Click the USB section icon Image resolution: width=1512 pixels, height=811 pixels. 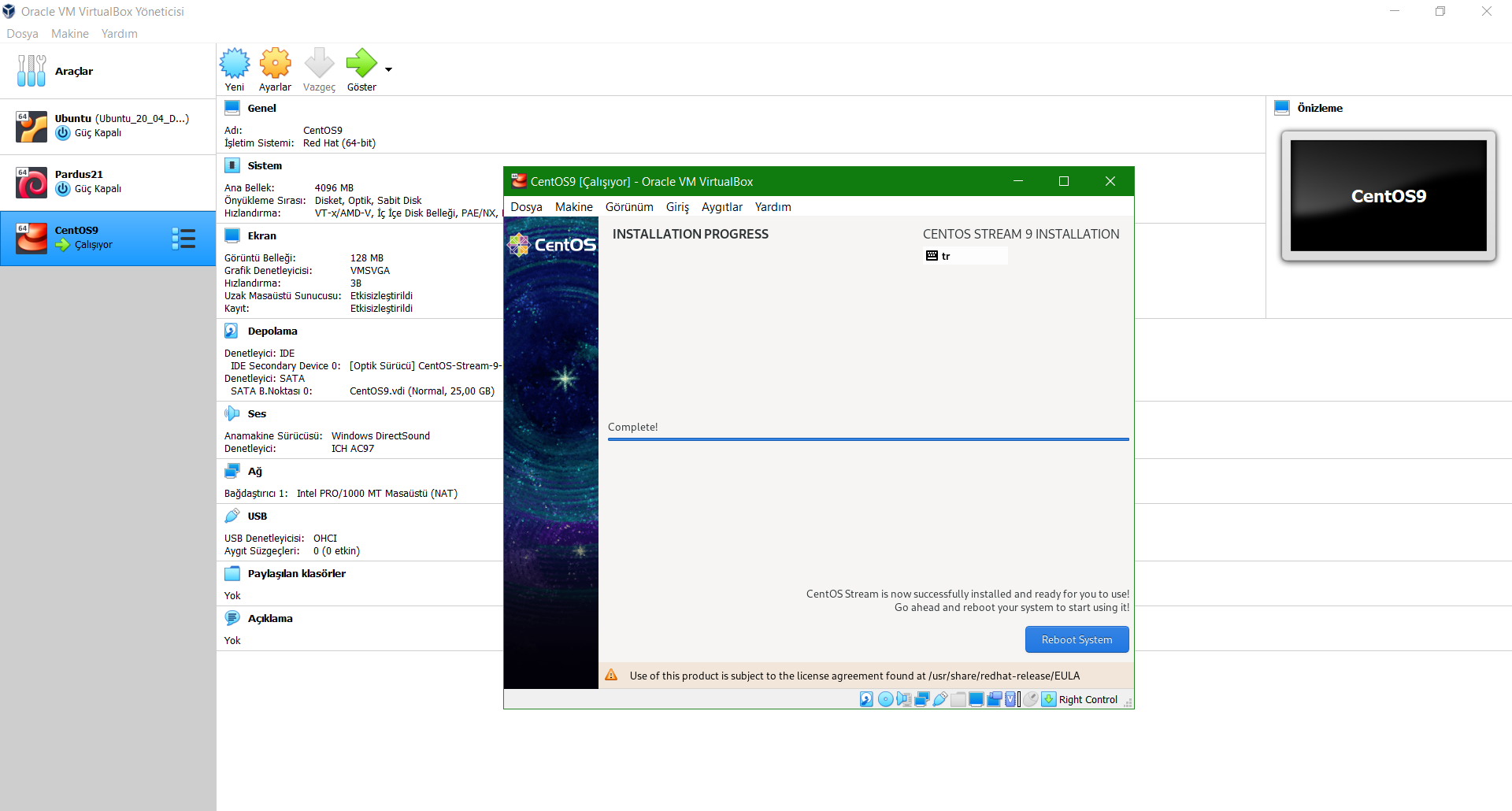(x=232, y=516)
